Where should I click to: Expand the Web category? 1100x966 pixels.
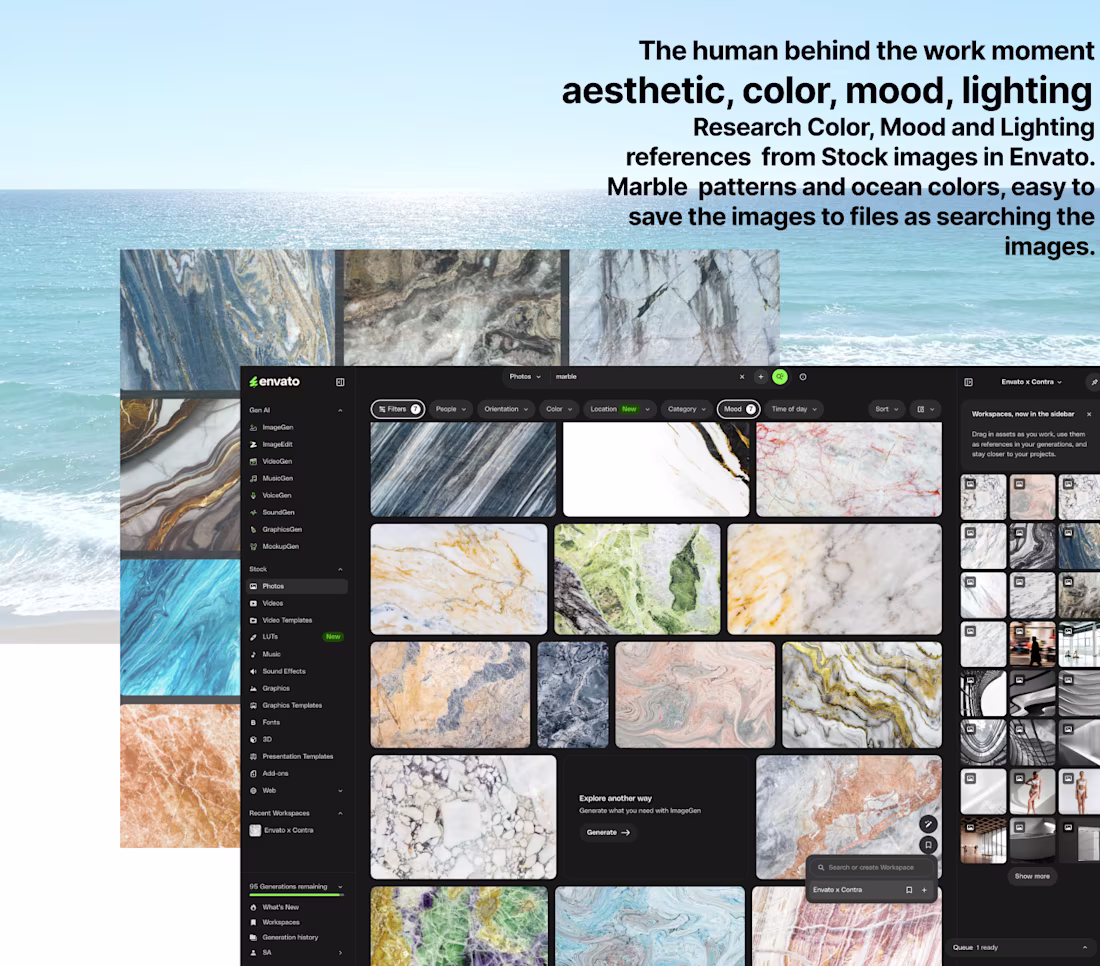point(340,791)
